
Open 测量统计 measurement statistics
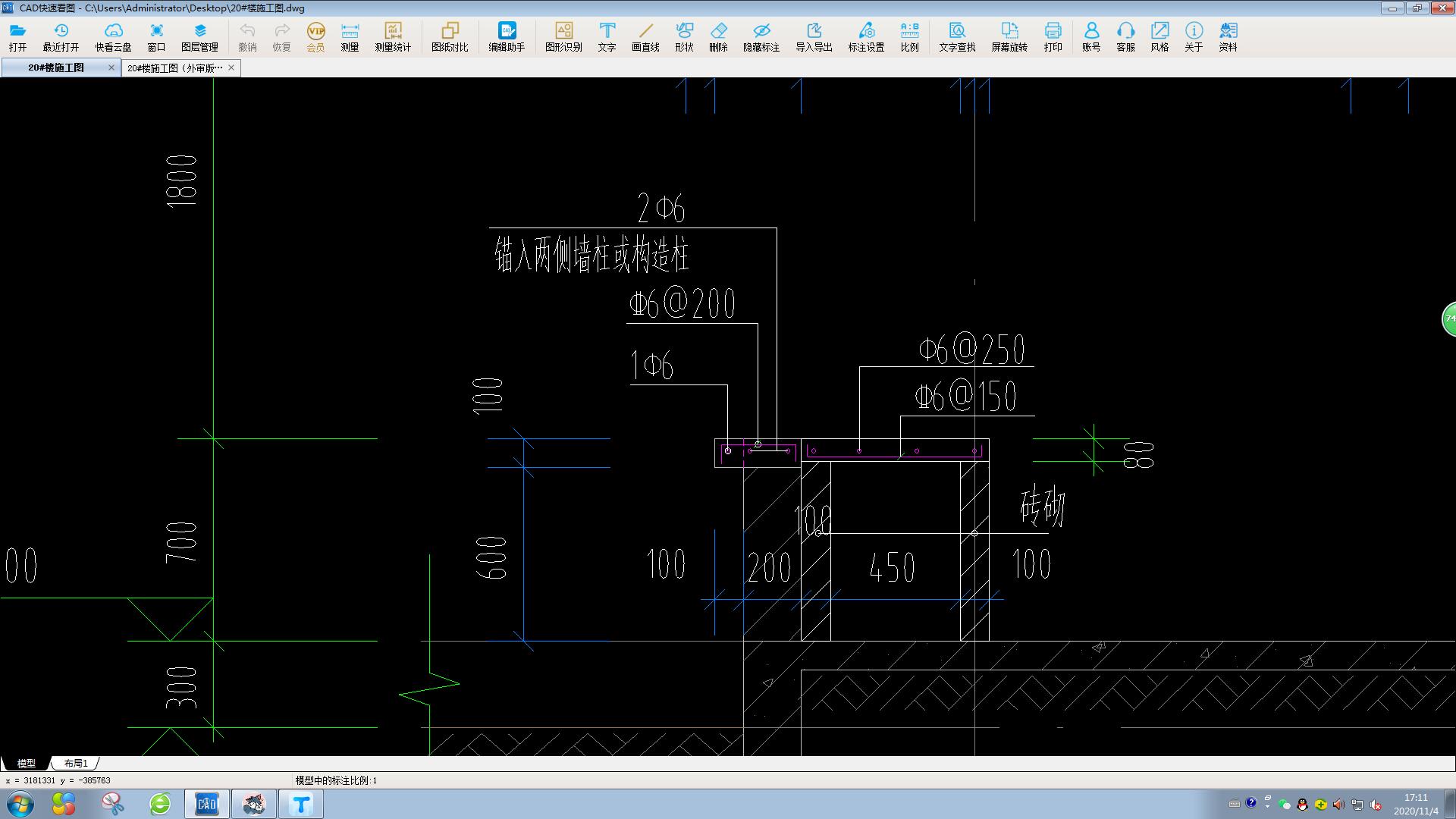(x=393, y=36)
